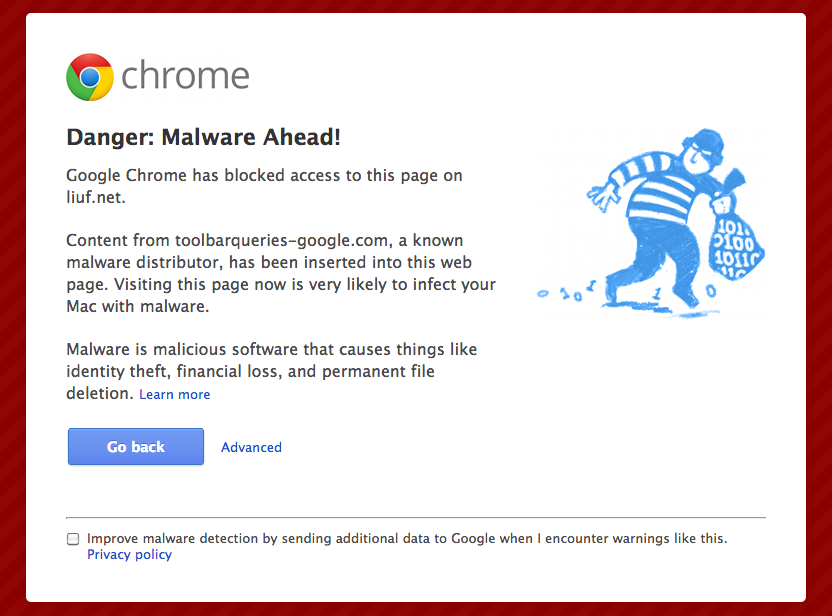The height and width of the screenshot is (616, 832).
Task: Click the Chrome logo icon
Action: click(x=90, y=77)
